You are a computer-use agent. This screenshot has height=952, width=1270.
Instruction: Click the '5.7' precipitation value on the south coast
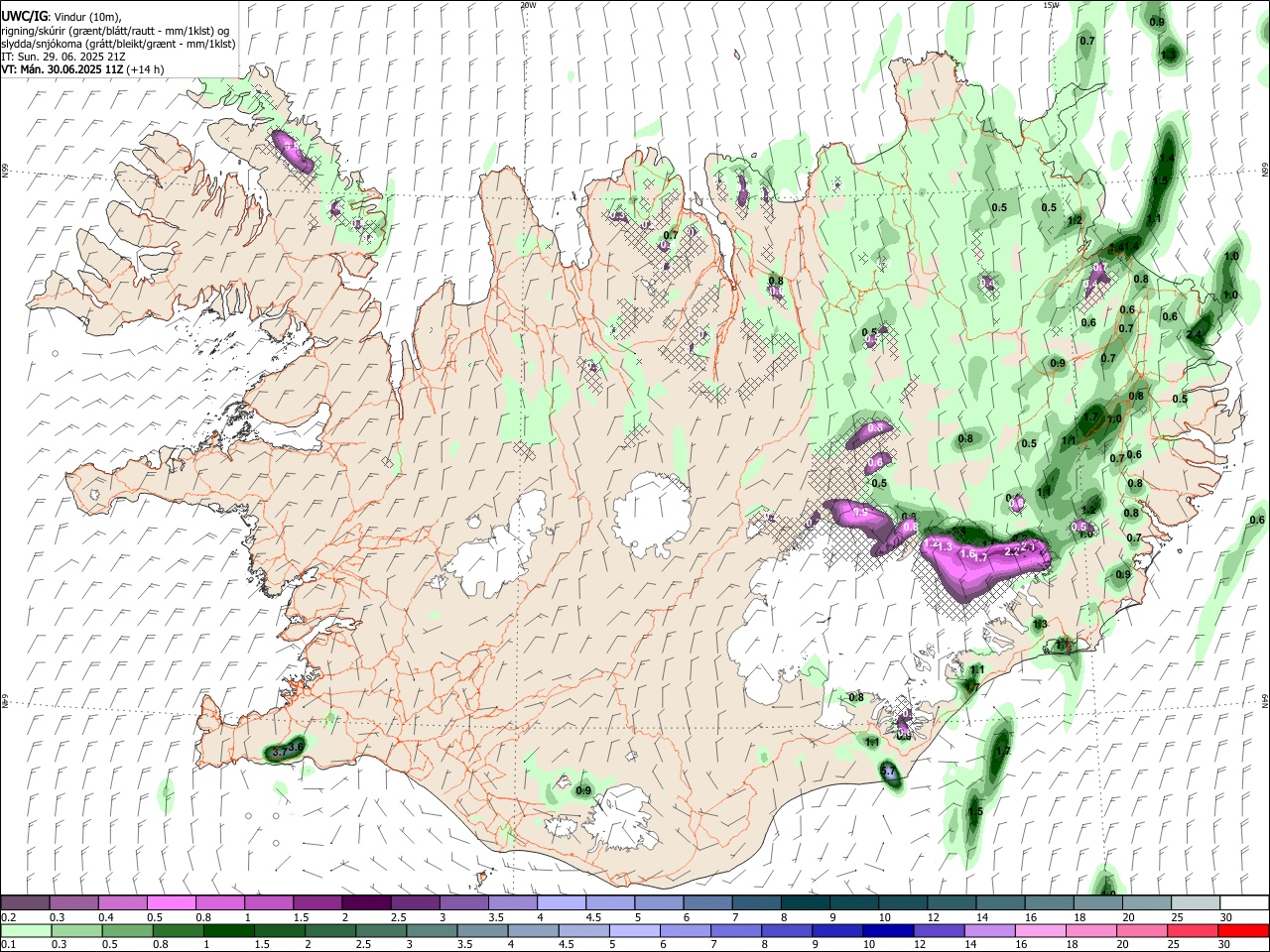point(889,772)
